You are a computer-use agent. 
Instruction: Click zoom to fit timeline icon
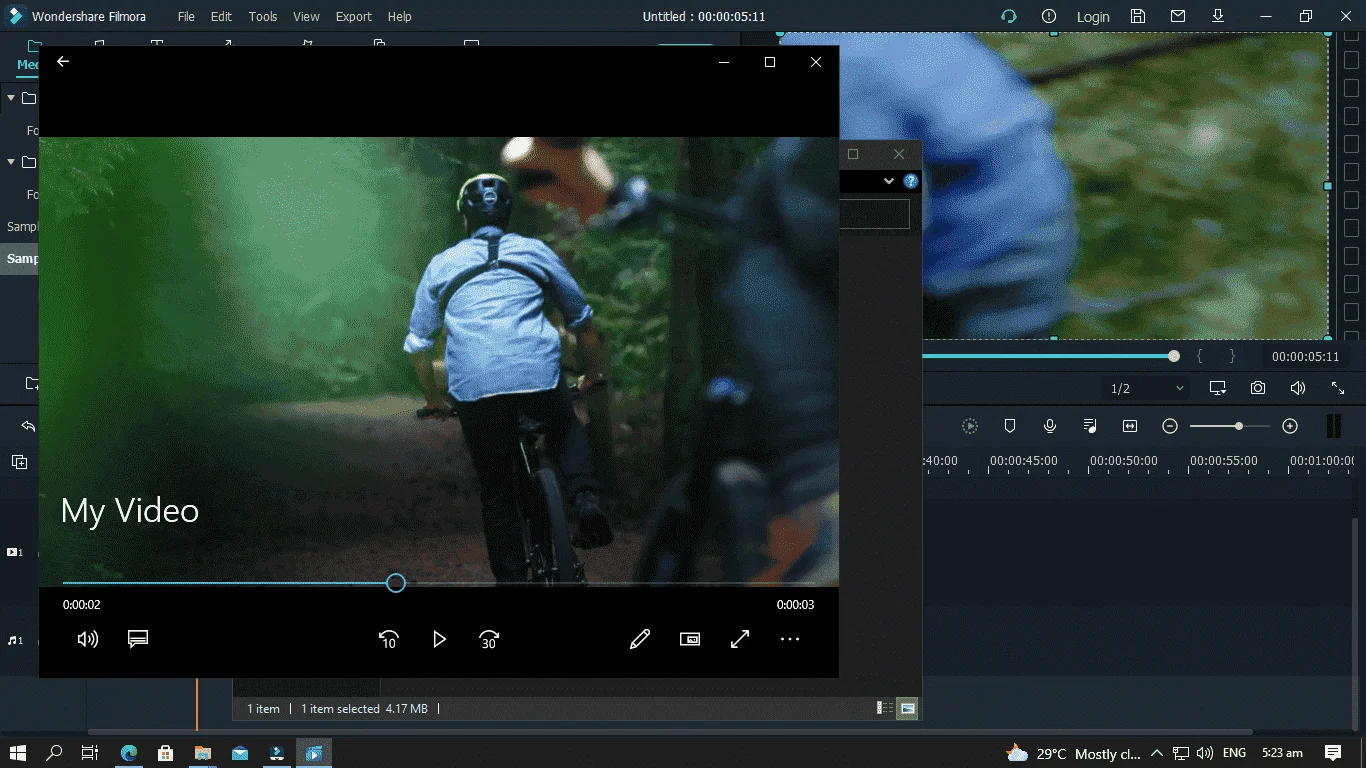[x=1130, y=426]
